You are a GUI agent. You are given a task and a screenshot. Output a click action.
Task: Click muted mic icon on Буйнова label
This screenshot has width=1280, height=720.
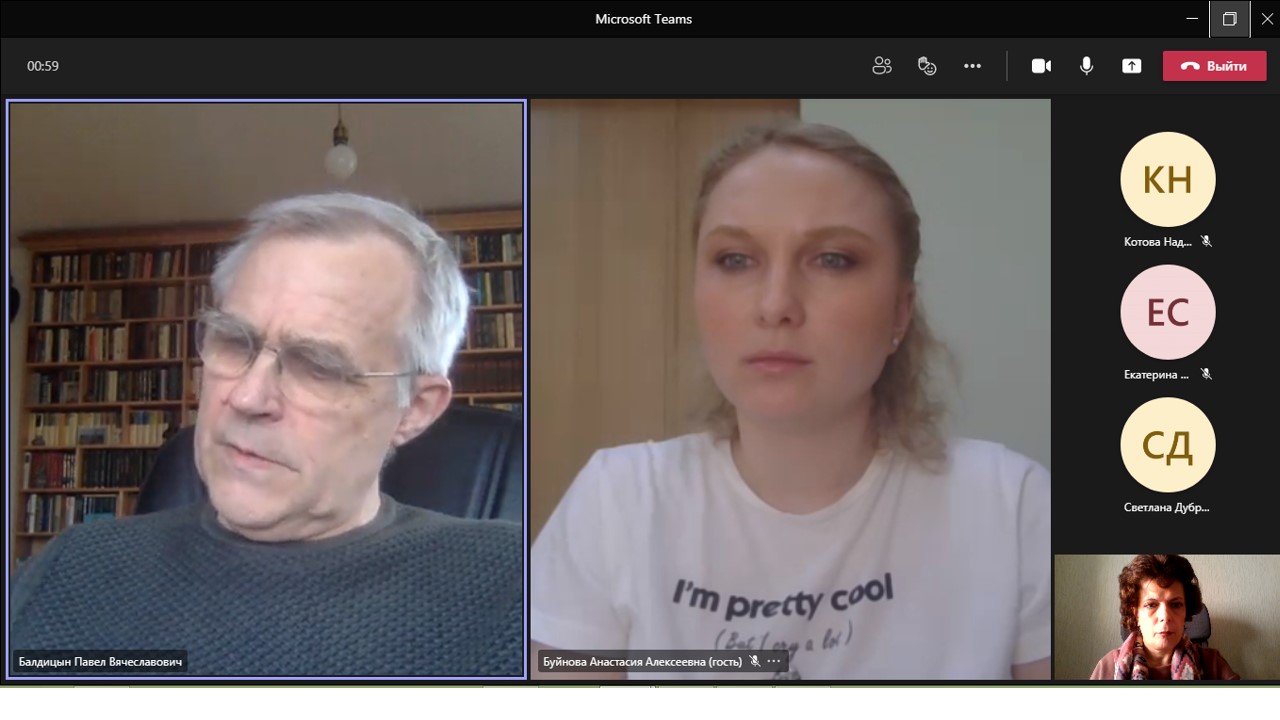(x=755, y=661)
